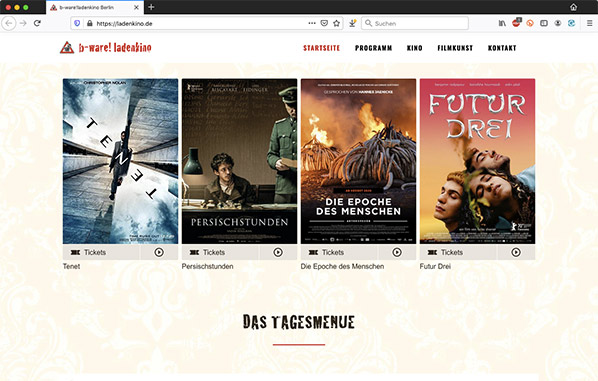Click the home icon in title bar
The width and height of the screenshot is (598, 381).
[573, 7]
